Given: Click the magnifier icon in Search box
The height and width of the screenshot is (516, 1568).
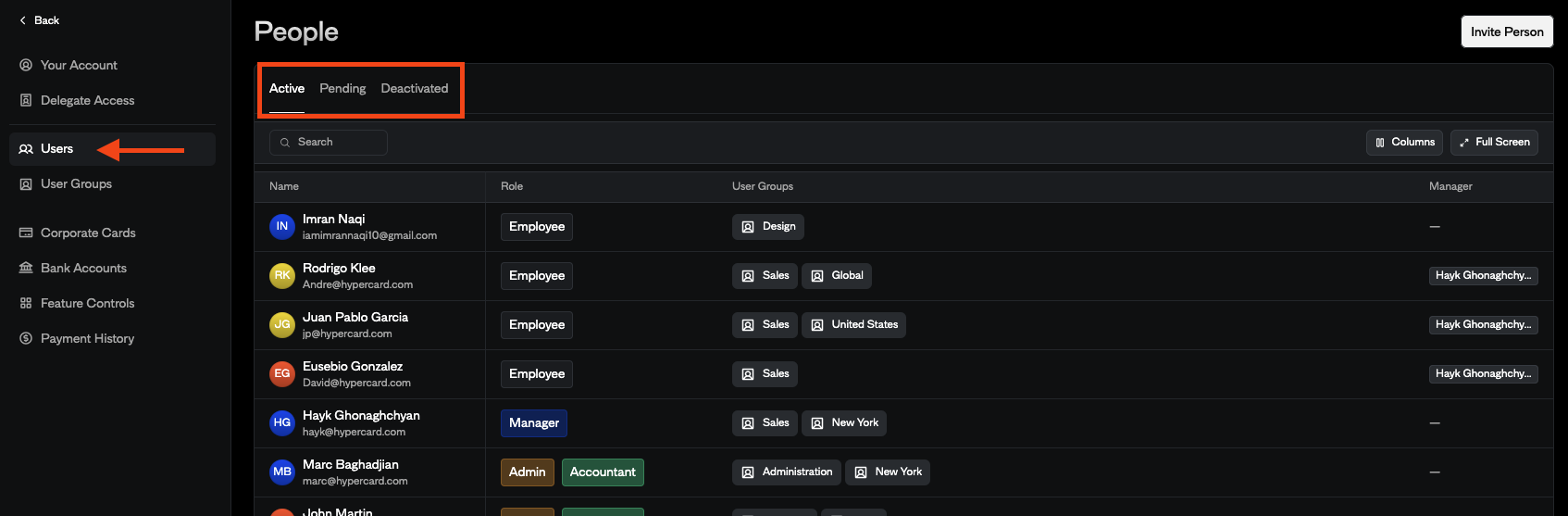Looking at the screenshot, I should pyautogui.click(x=285, y=143).
